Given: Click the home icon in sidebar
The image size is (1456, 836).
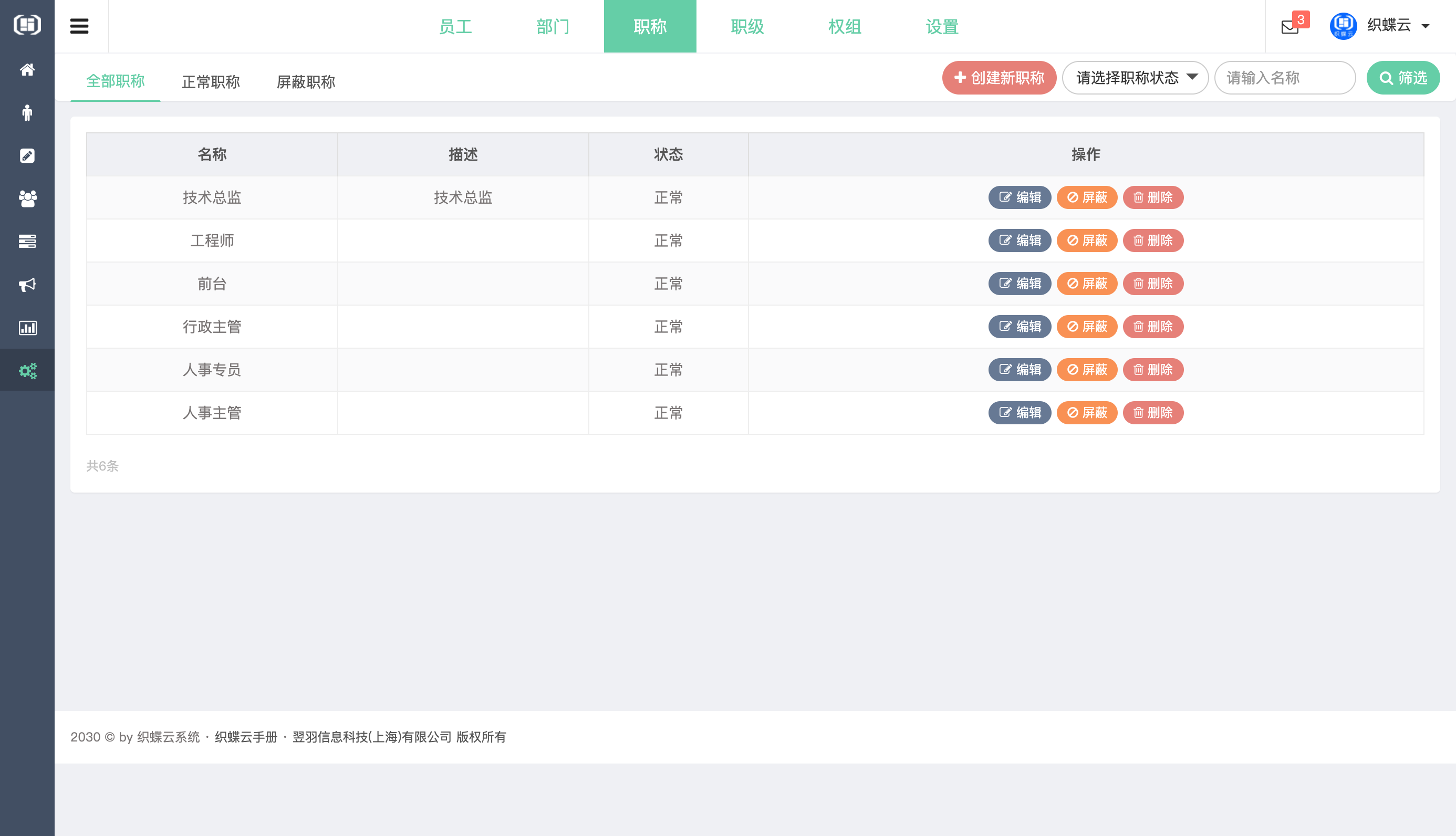Looking at the screenshot, I should click(x=27, y=69).
